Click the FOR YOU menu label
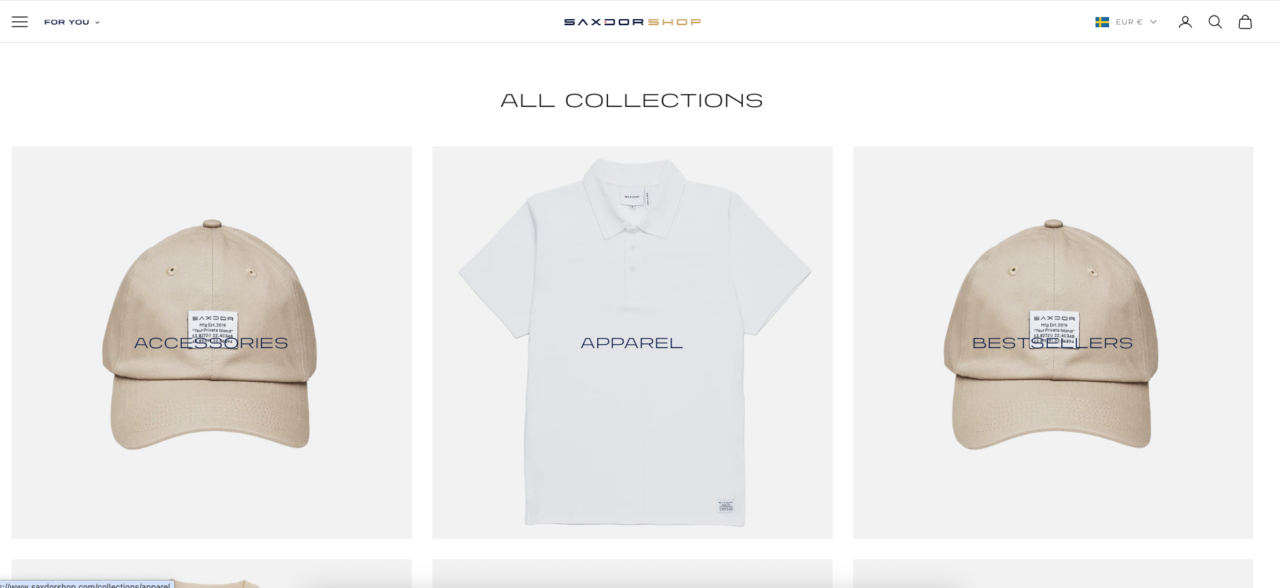This screenshot has height=588, width=1280. pyautogui.click(x=67, y=22)
